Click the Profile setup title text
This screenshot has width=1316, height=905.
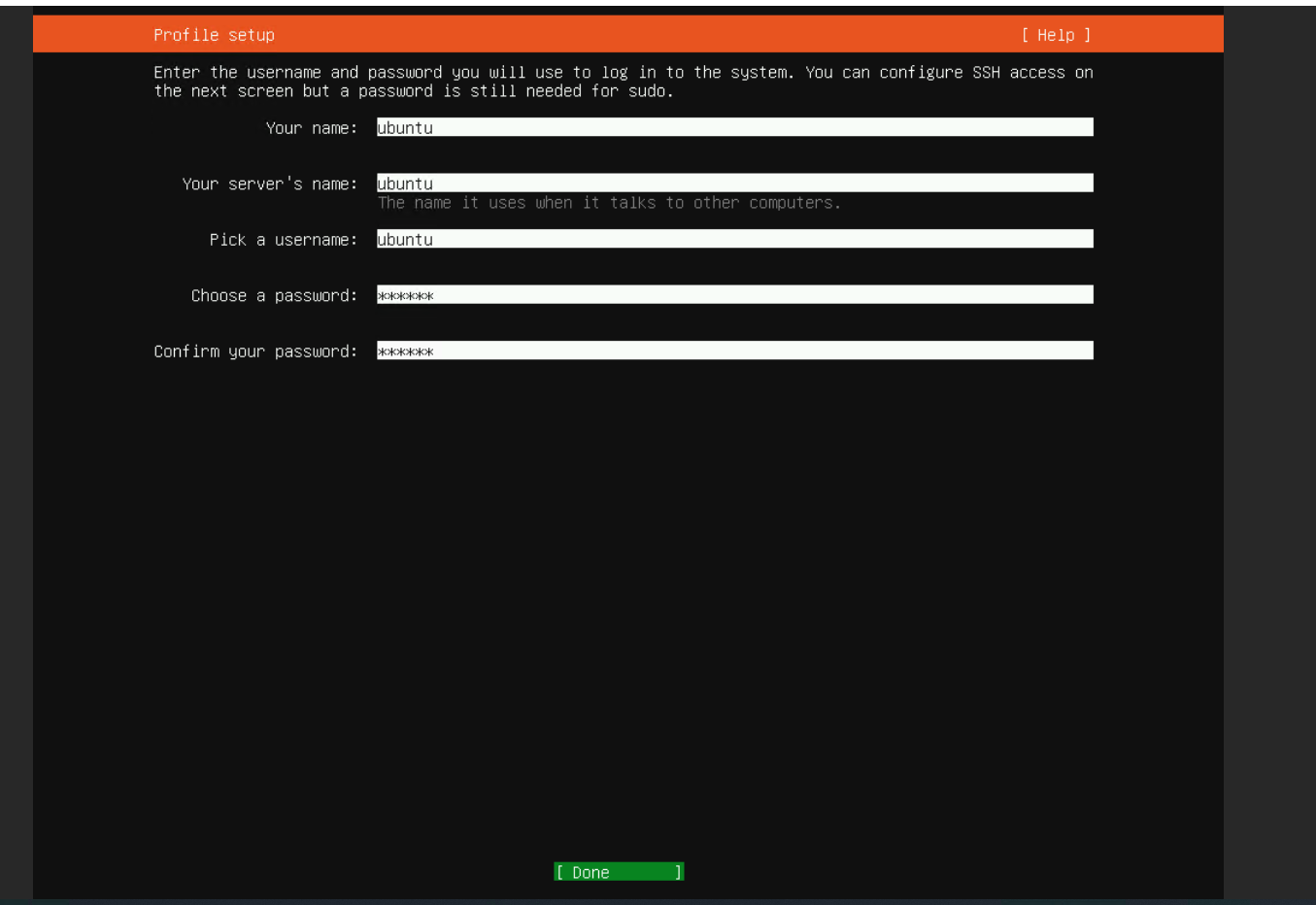(x=214, y=35)
